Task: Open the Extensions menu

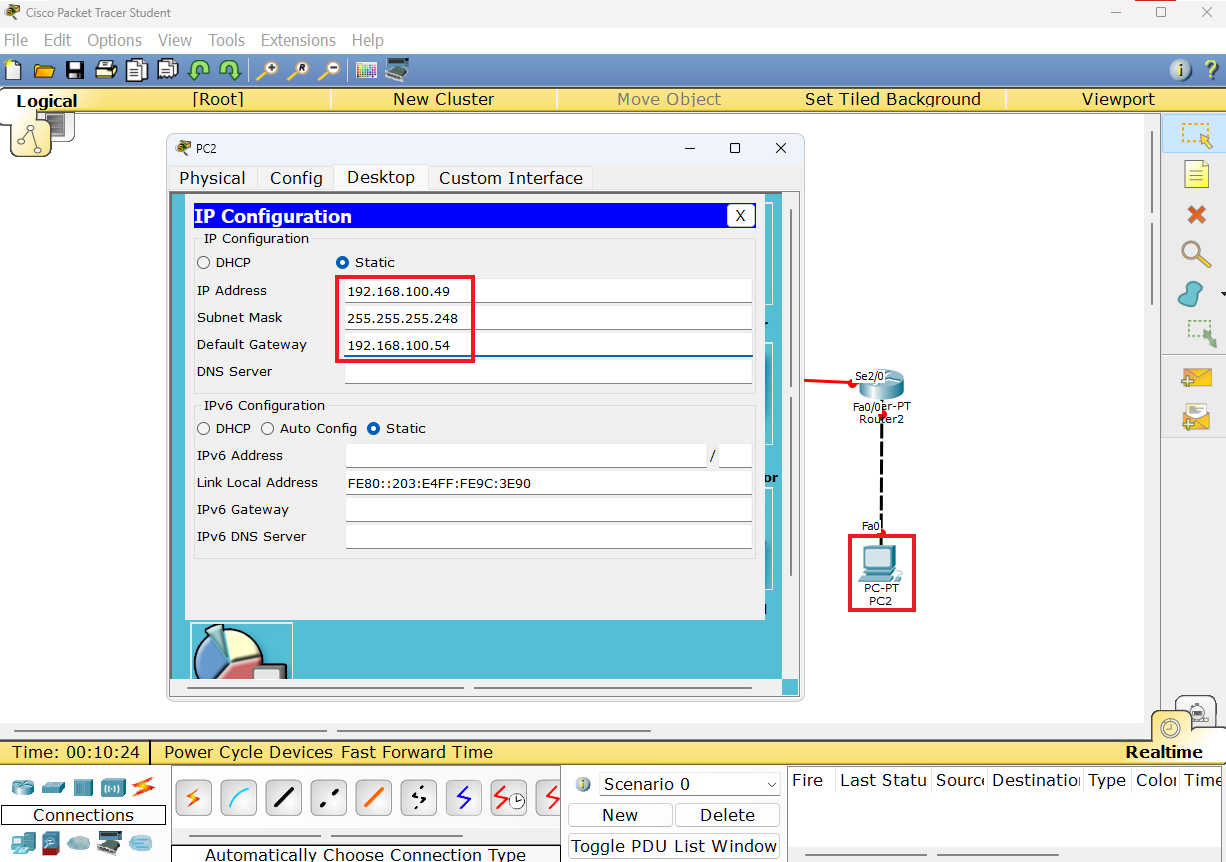Action: [298, 40]
